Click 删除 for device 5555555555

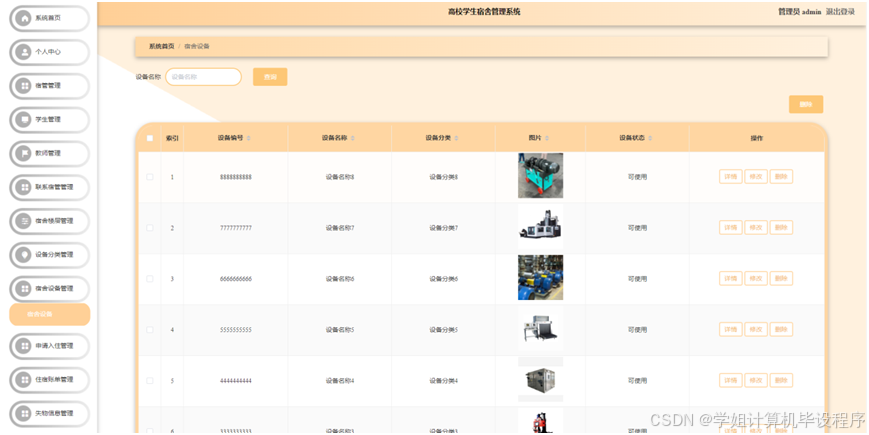point(781,330)
